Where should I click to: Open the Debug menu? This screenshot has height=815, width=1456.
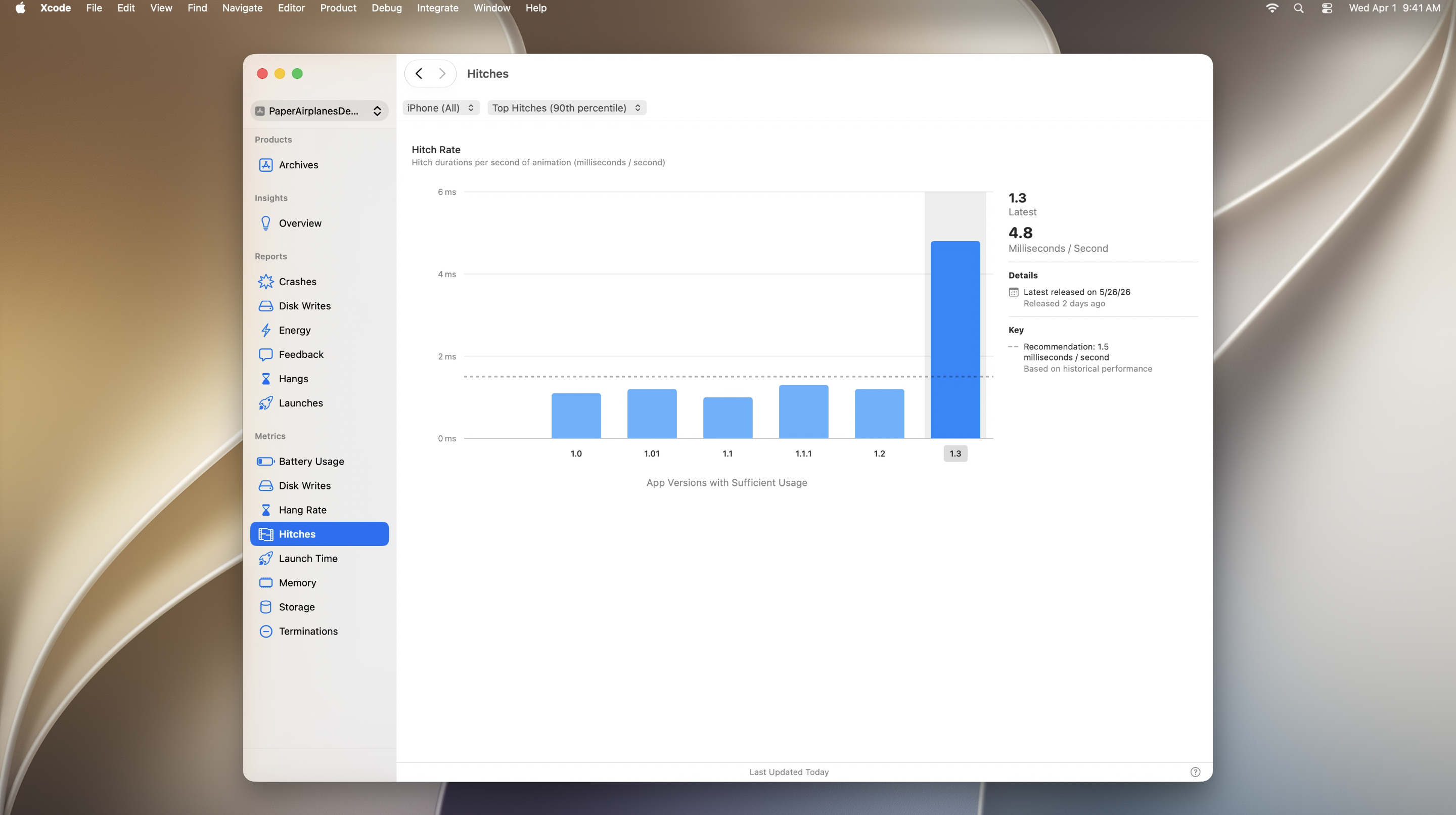pyautogui.click(x=387, y=8)
